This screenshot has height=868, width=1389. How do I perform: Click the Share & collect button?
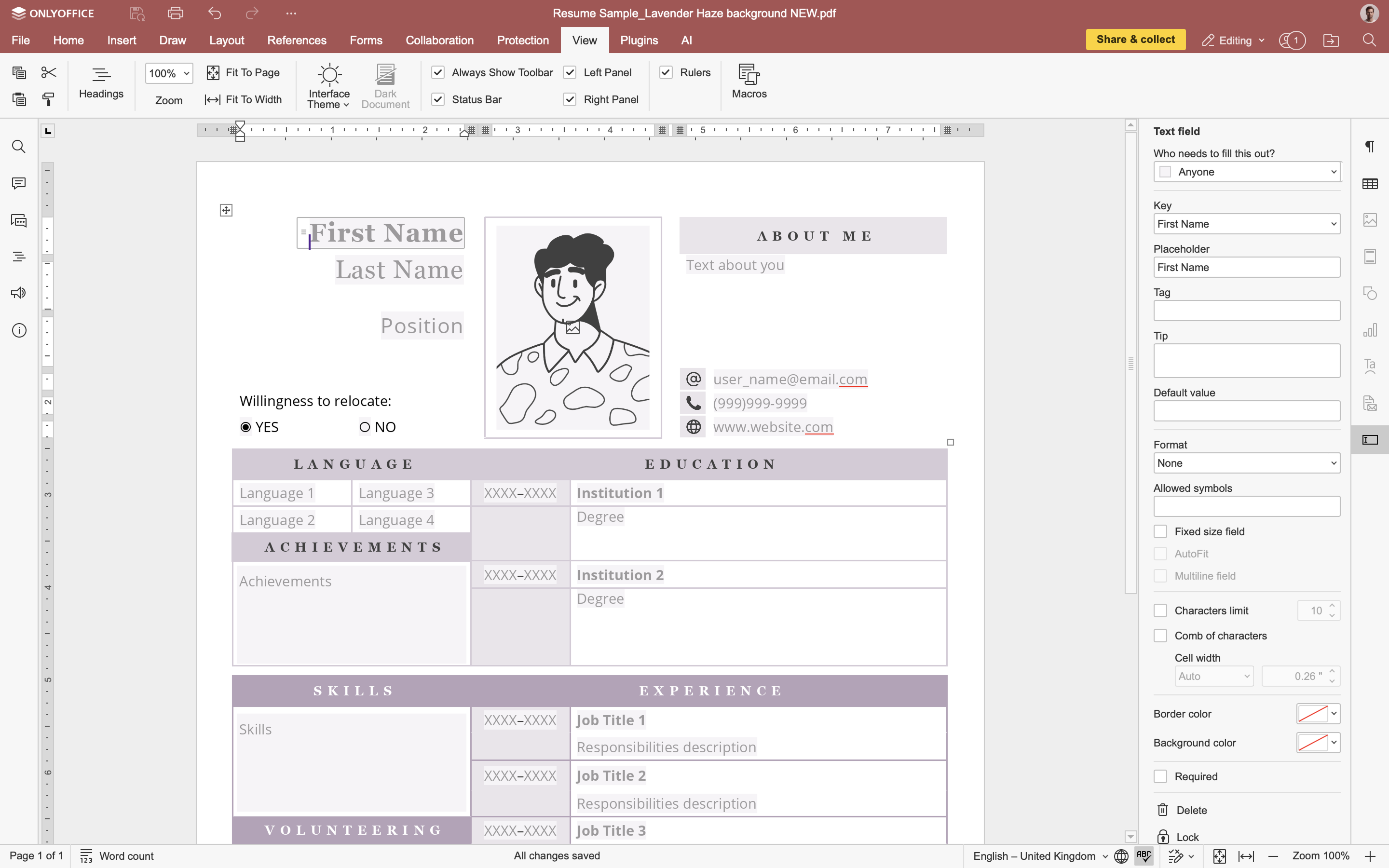(1135, 40)
